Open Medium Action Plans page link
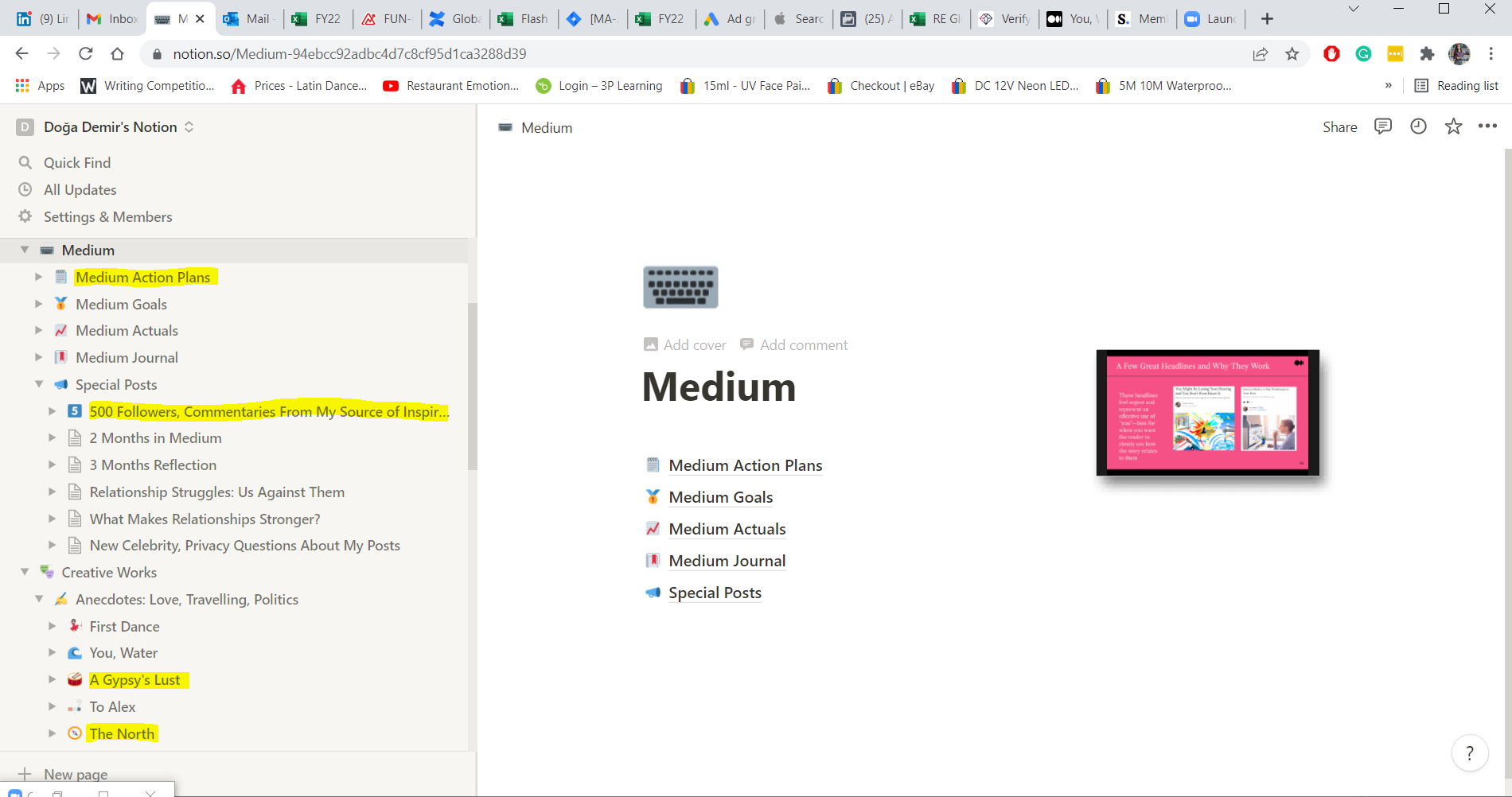 (x=746, y=465)
